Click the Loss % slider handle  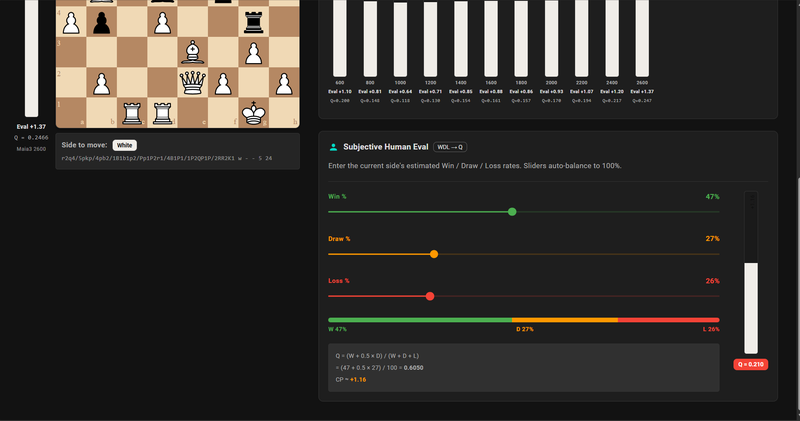click(x=430, y=296)
